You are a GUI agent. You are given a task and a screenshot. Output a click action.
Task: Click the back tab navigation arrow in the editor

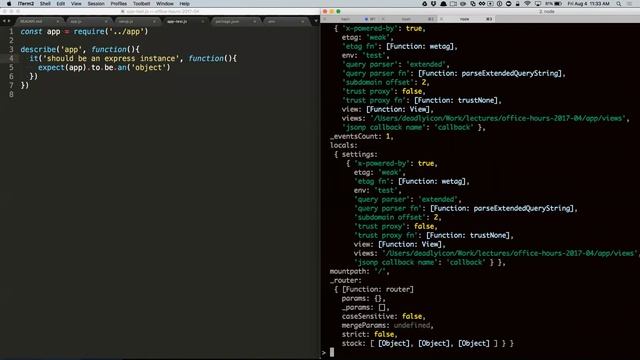pos(4,21)
